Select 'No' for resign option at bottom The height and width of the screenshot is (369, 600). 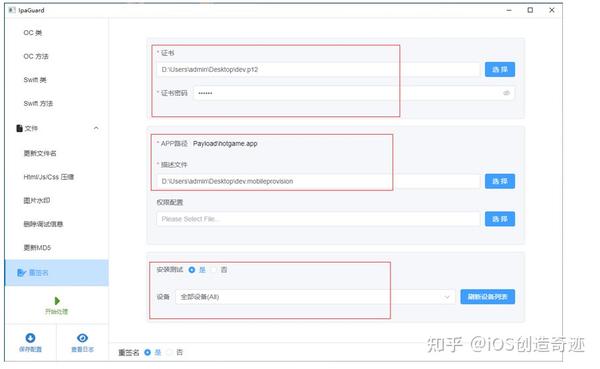coord(170,352)
